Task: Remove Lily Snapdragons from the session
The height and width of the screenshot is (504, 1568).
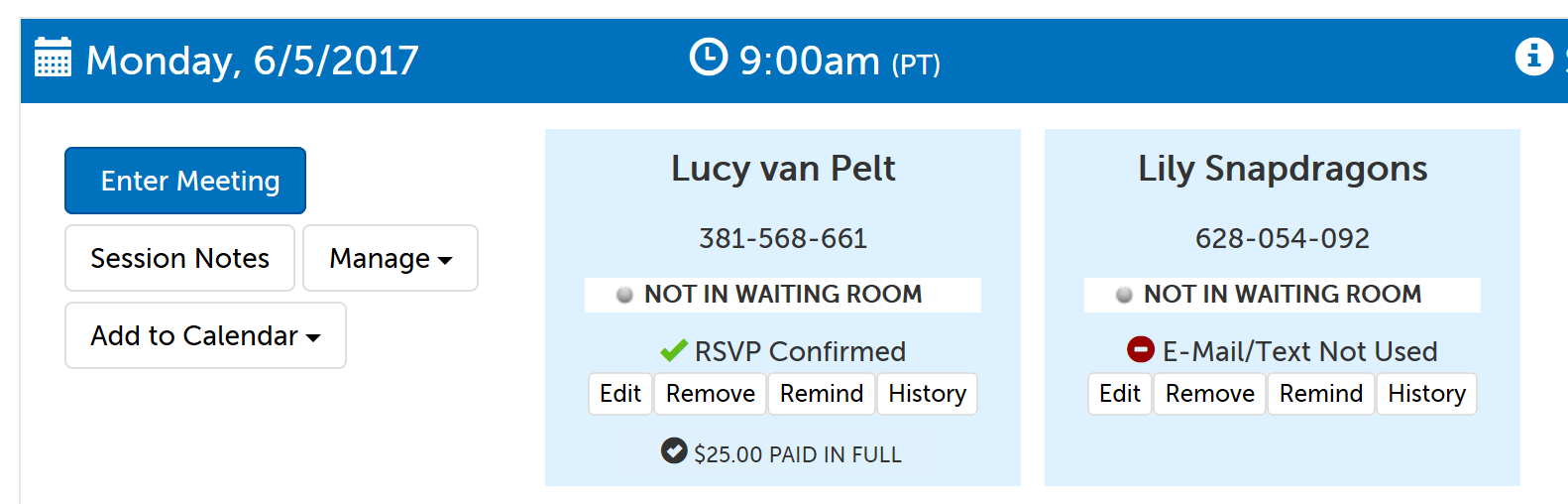Action: [x=1209, y=394]
